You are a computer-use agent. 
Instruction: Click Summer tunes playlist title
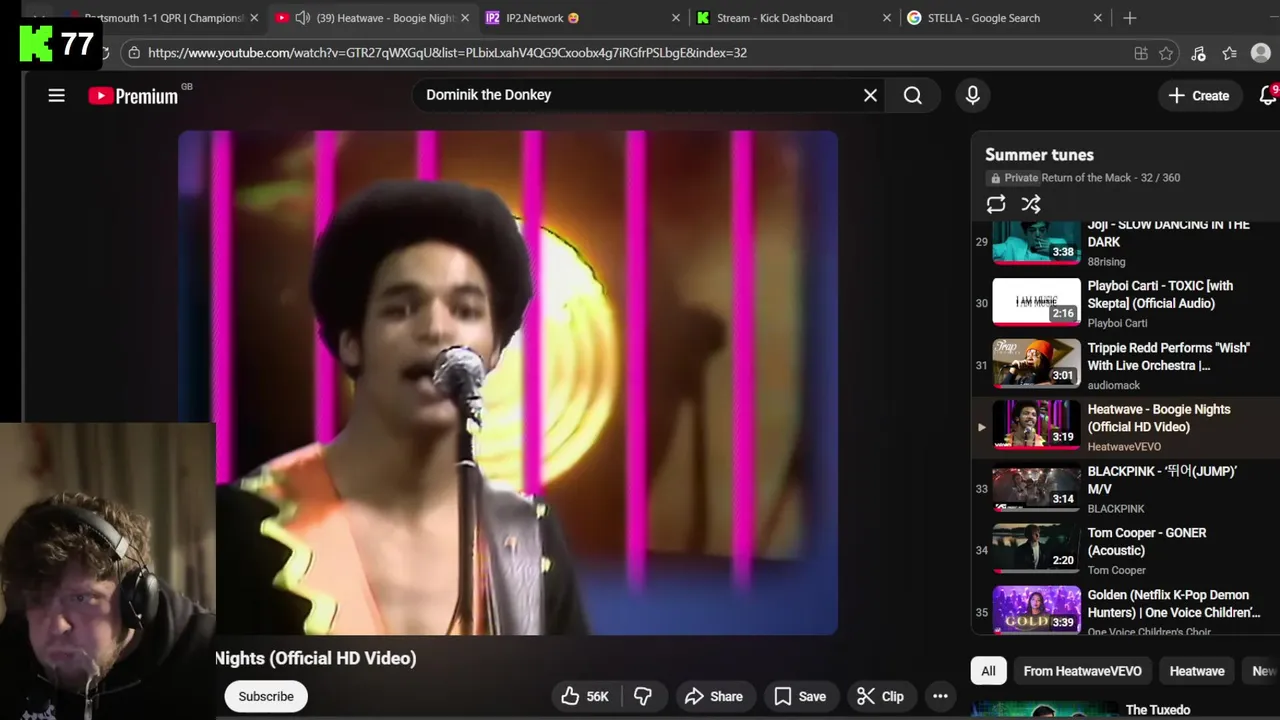pyautogui.click(x=1039, y=155)
